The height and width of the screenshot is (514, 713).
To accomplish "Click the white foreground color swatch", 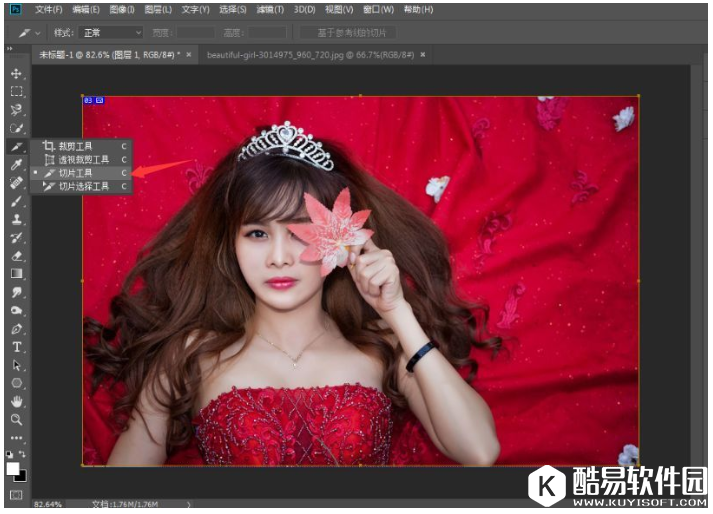I will pyautogui.click(x=12, y=467).
